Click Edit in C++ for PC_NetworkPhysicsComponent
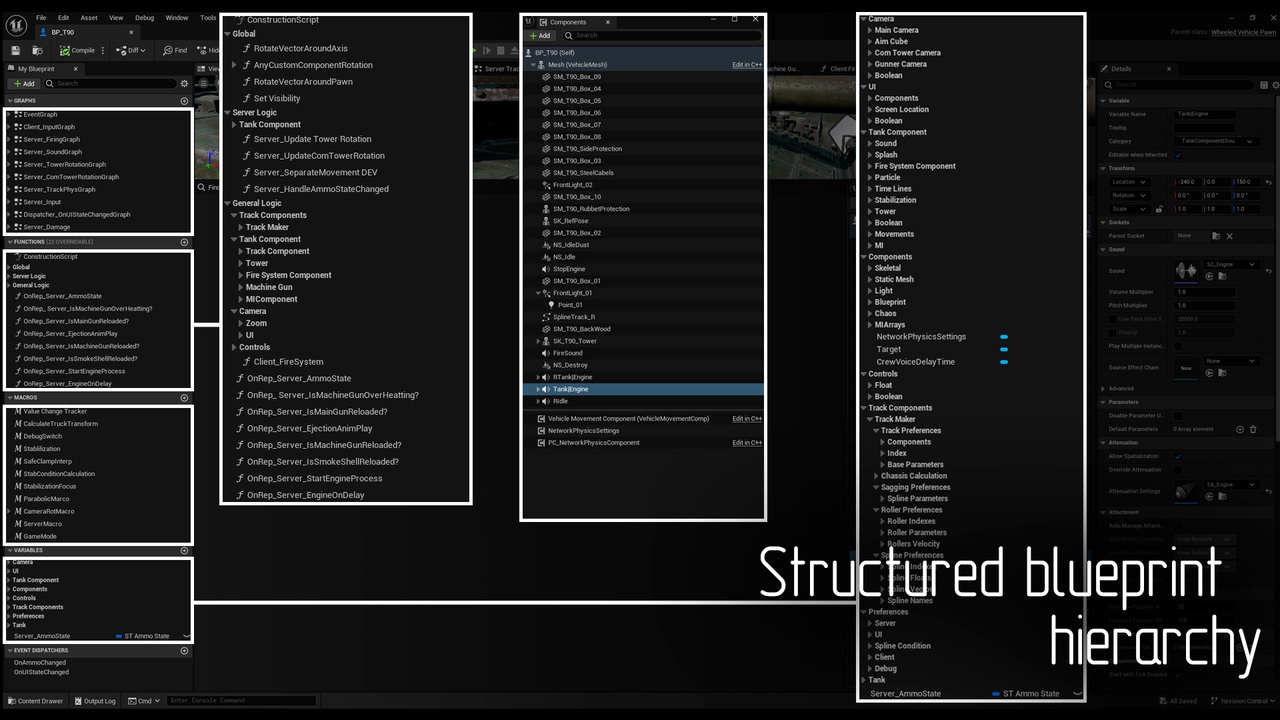1280x720 pixels. tap(747, 443)
